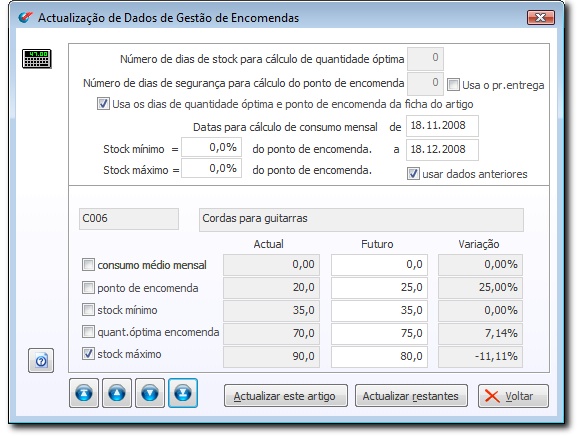Untick the 'stock máximo' checkbox

88,354
